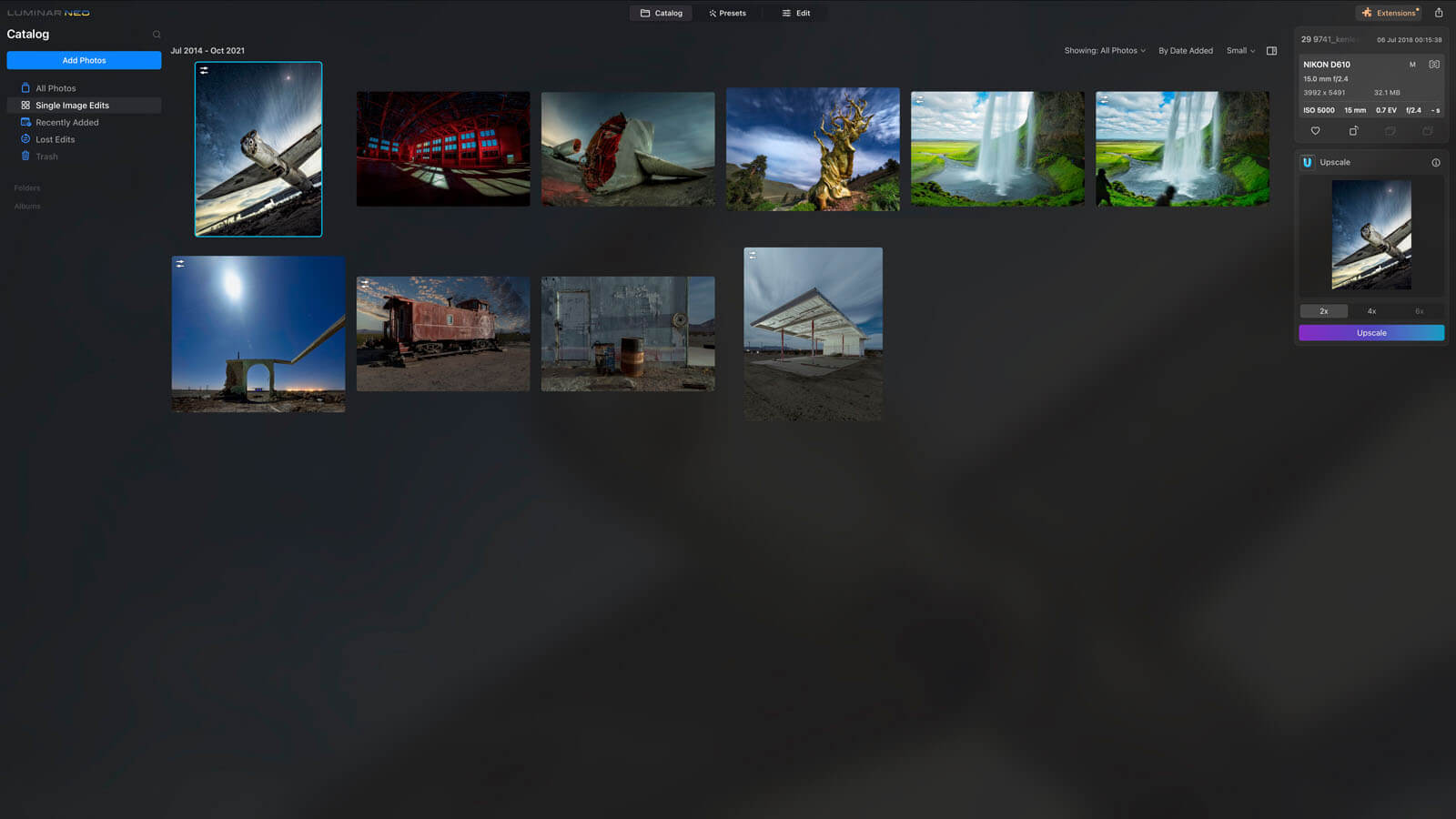The width and height of the screenshot is (1456, 819).
Task: Open the Trash in sidebar
Action: [46, 157]
